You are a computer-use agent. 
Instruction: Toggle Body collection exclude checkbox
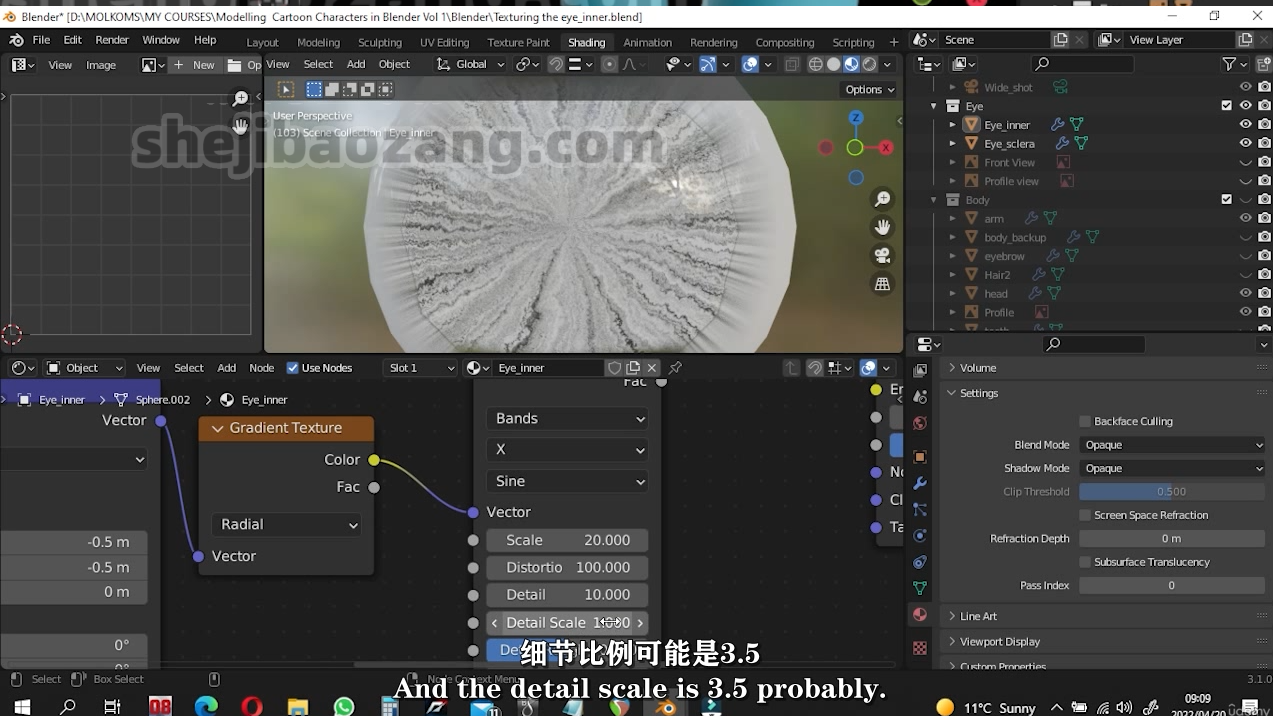1227,200
